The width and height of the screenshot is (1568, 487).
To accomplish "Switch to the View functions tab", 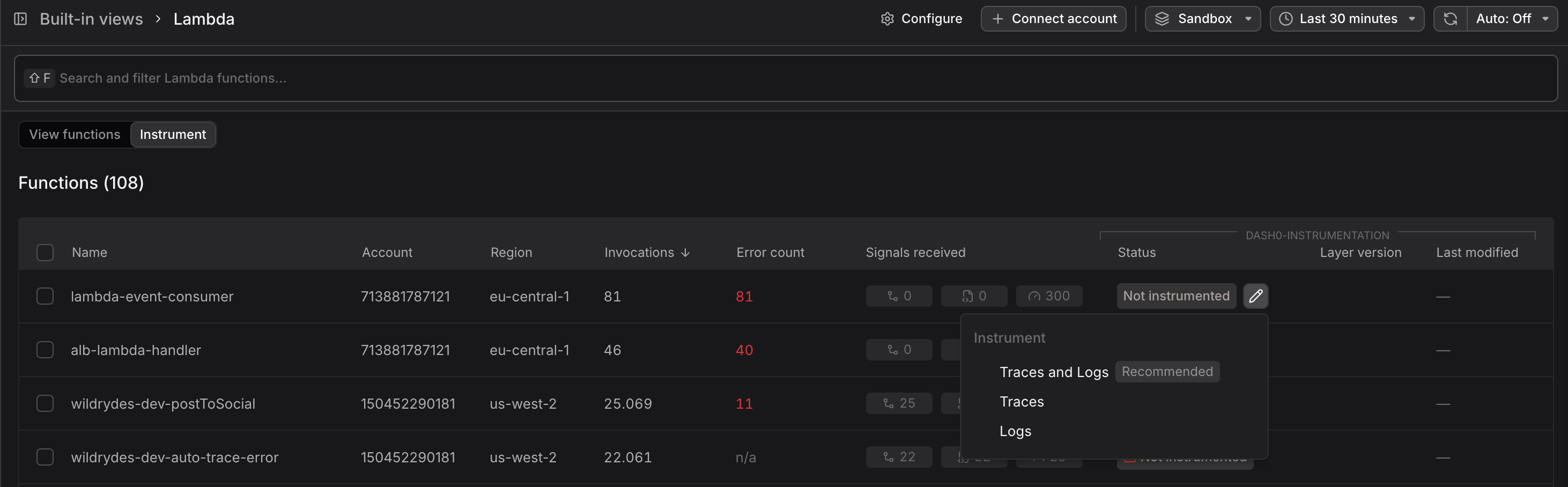I will (75, 135).
